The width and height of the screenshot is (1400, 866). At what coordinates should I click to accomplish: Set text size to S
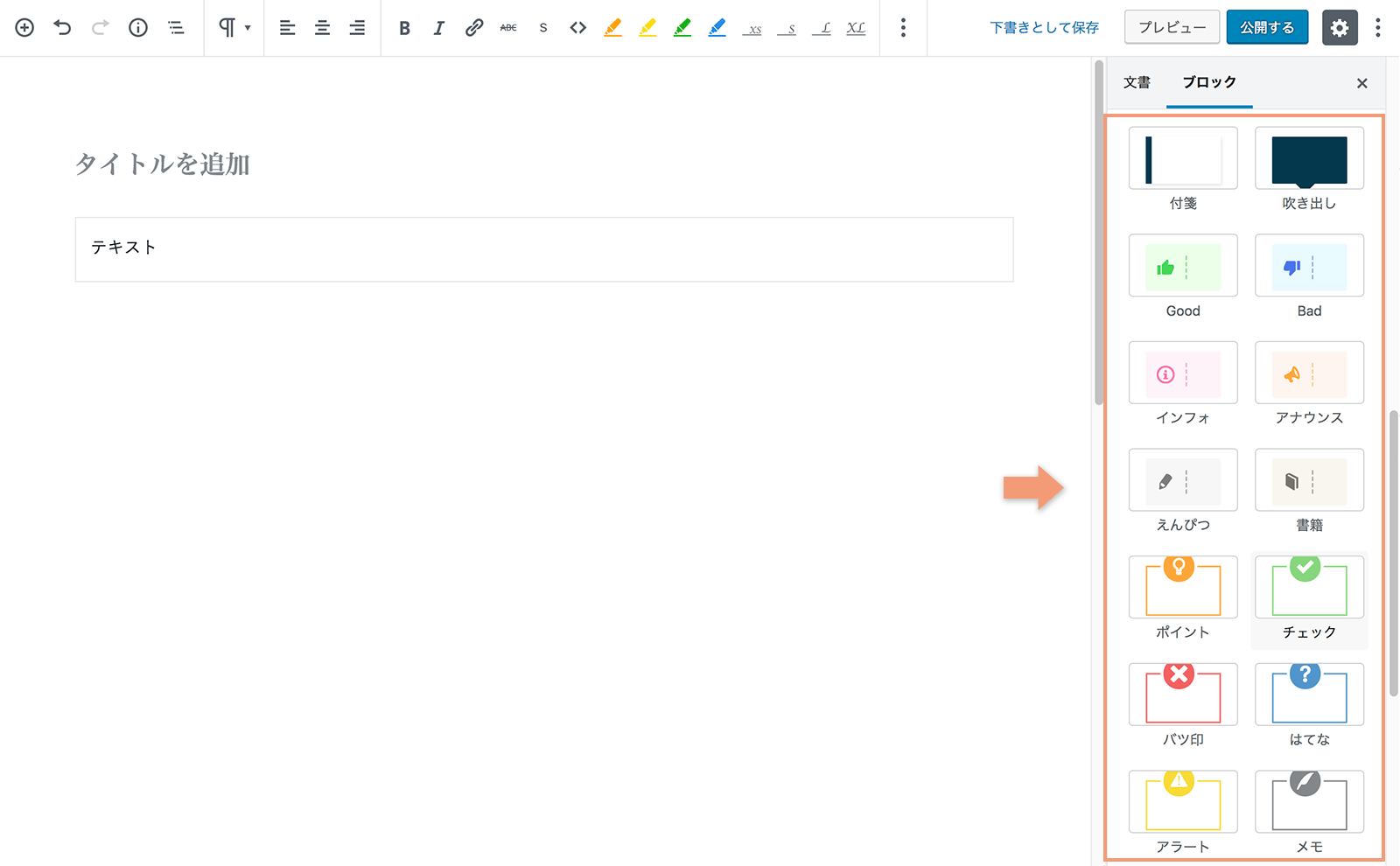[787, 28]
